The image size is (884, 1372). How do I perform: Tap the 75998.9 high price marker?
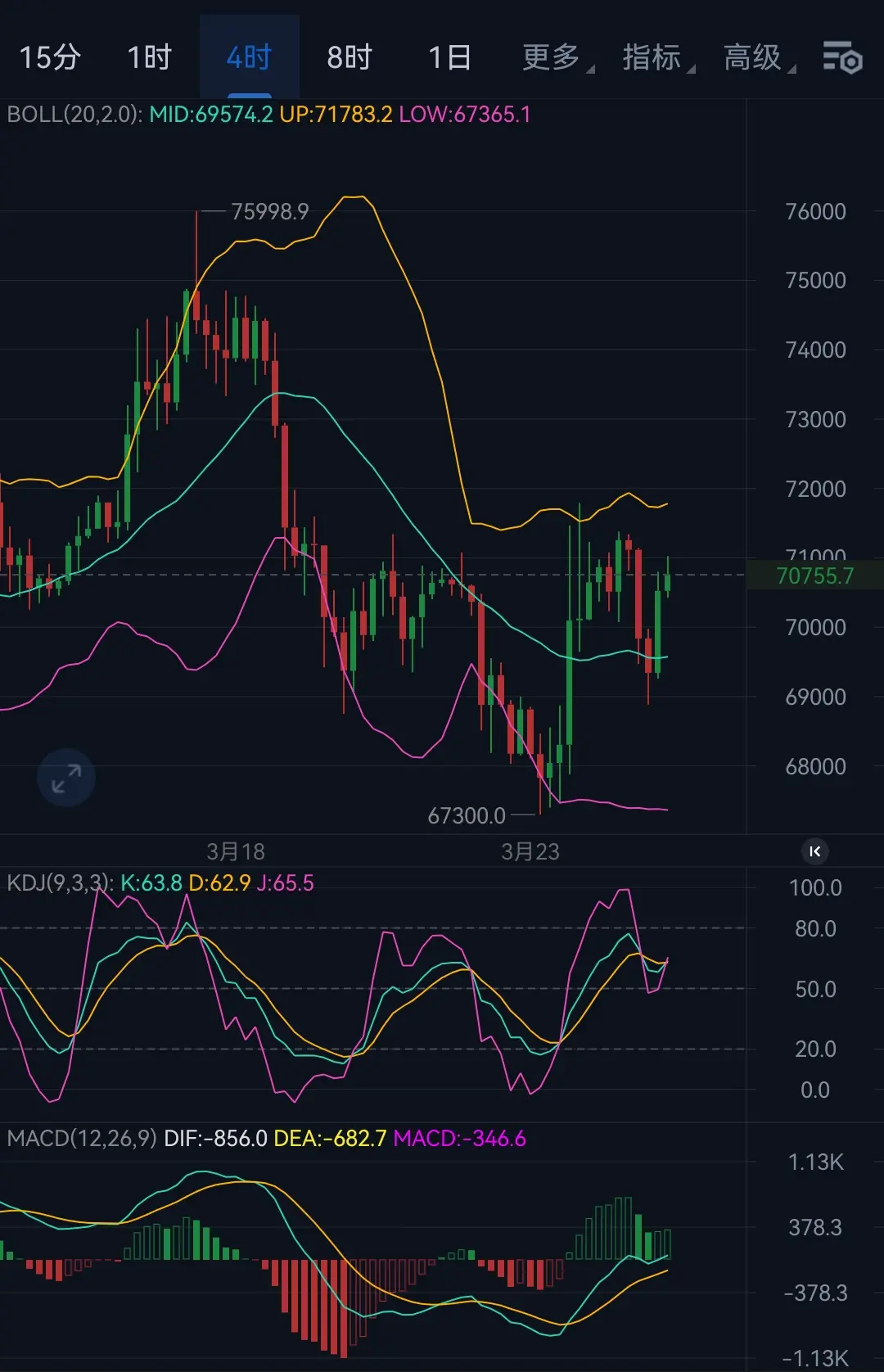[x=270, y=211]
